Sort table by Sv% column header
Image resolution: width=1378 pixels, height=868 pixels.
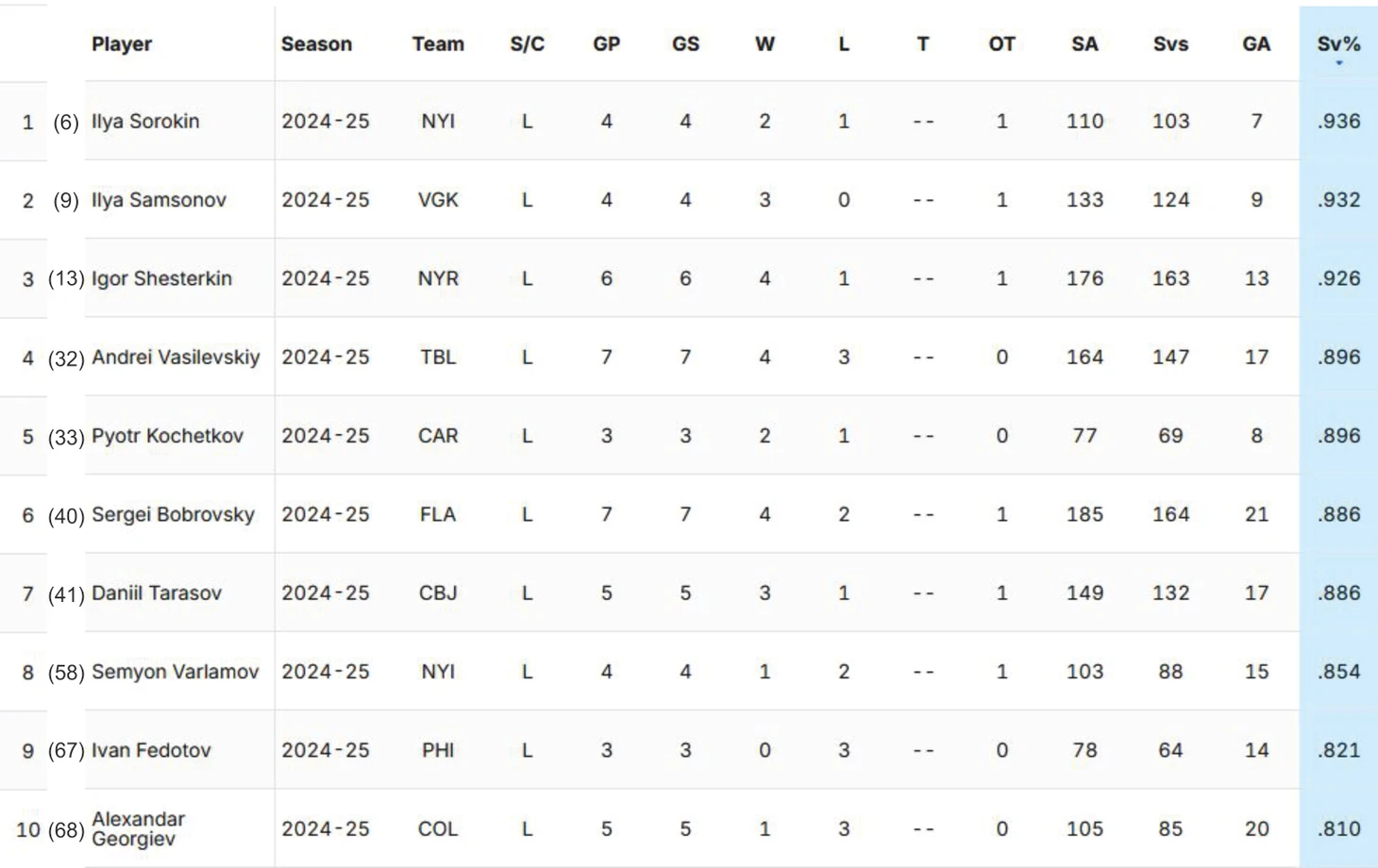pyautogui.click(x=1338, y=43)
